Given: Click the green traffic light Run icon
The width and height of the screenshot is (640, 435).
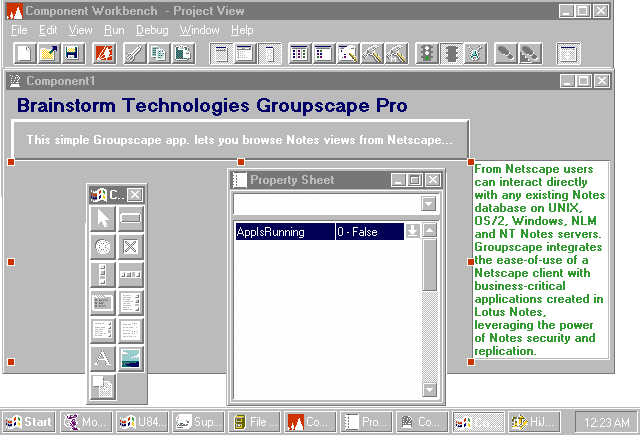Looking at the screenshot, I should [x=427, y=53].
